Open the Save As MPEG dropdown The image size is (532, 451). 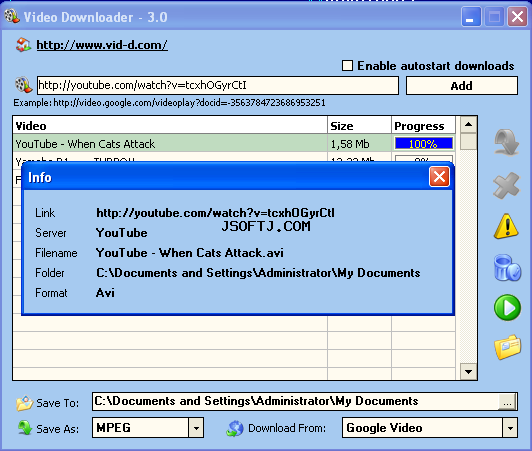196,428
